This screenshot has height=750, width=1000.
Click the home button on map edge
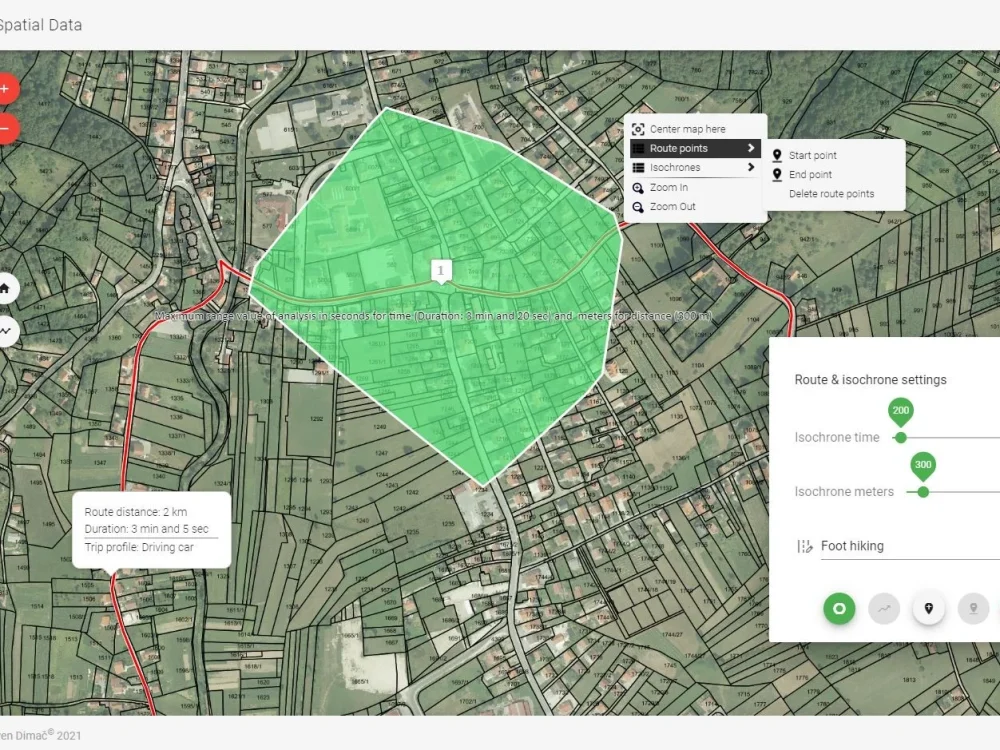pyautogui.click(x=5, y=289)
